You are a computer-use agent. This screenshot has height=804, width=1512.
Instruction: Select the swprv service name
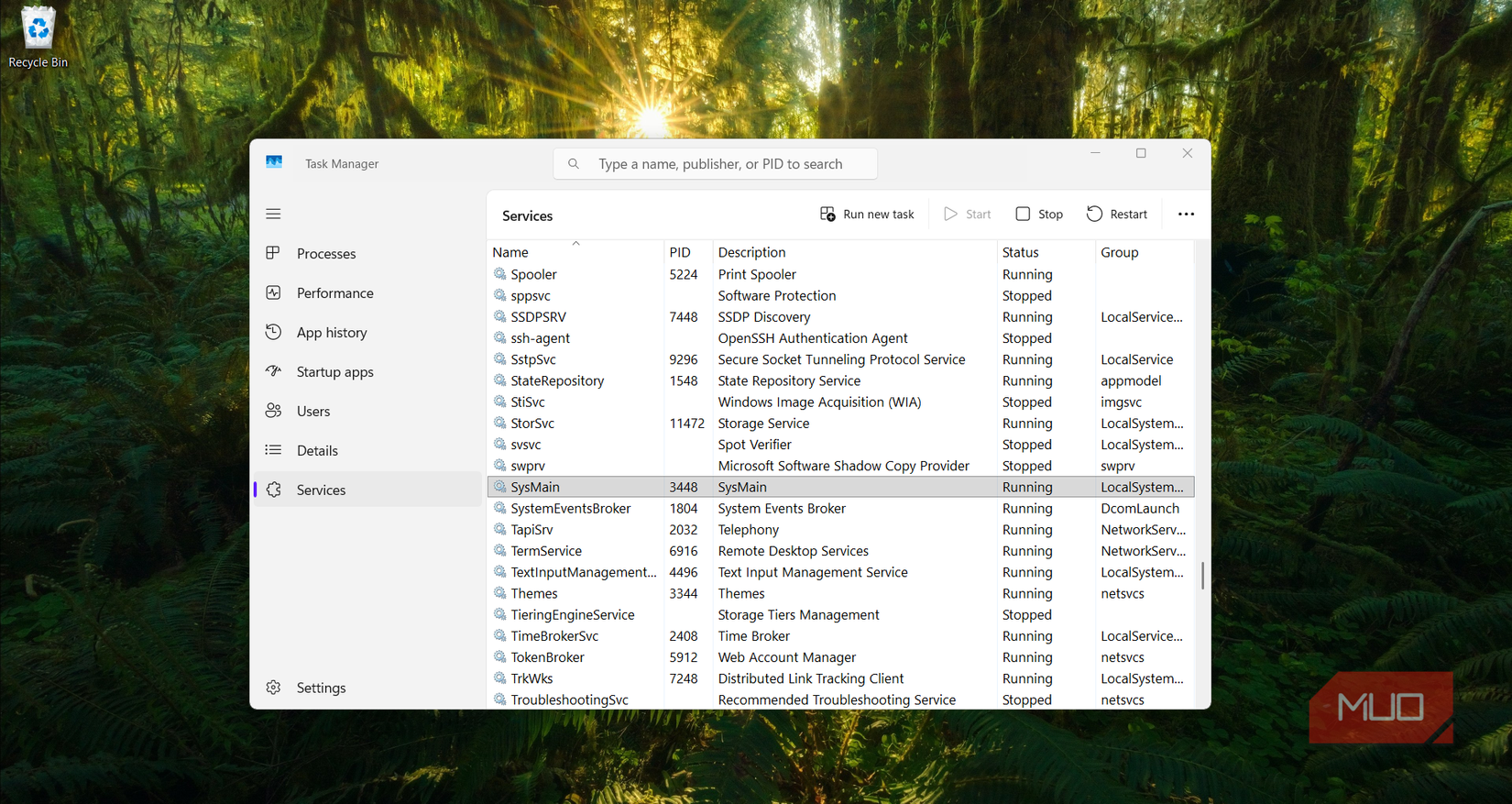(x=528, y=466)
